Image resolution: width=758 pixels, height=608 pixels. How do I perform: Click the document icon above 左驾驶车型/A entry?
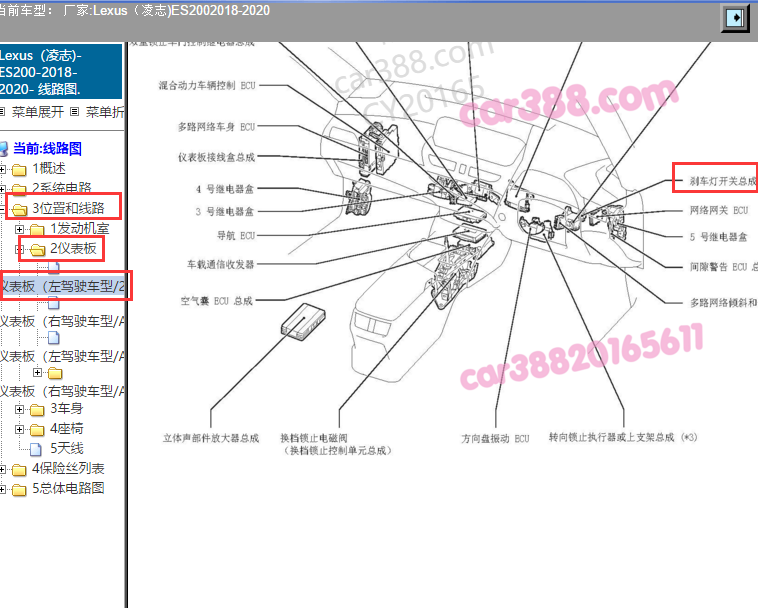tap(54, 337)
